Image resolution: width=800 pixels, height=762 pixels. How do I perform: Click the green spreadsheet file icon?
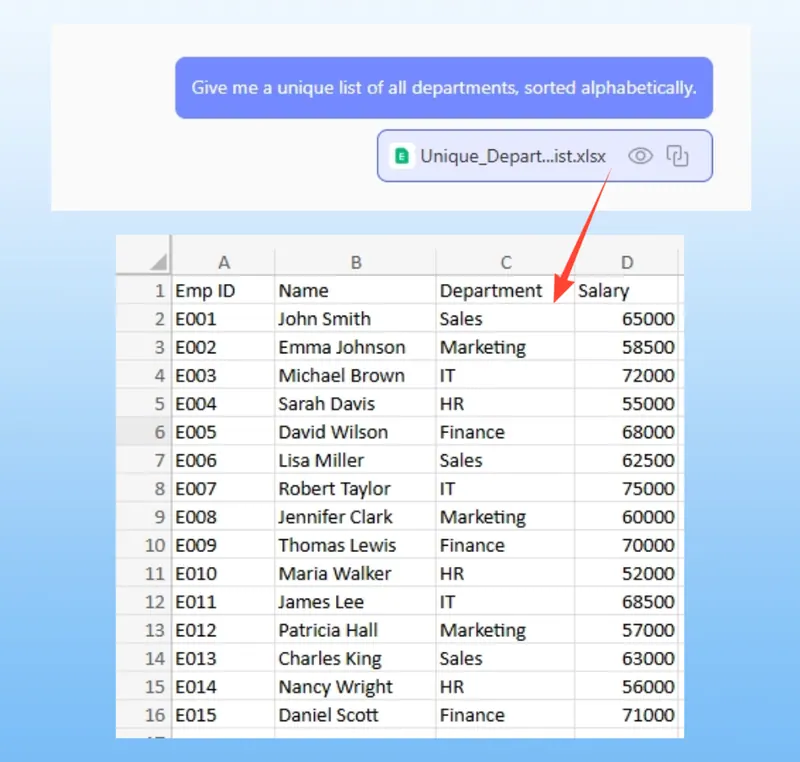pos(402,156)
